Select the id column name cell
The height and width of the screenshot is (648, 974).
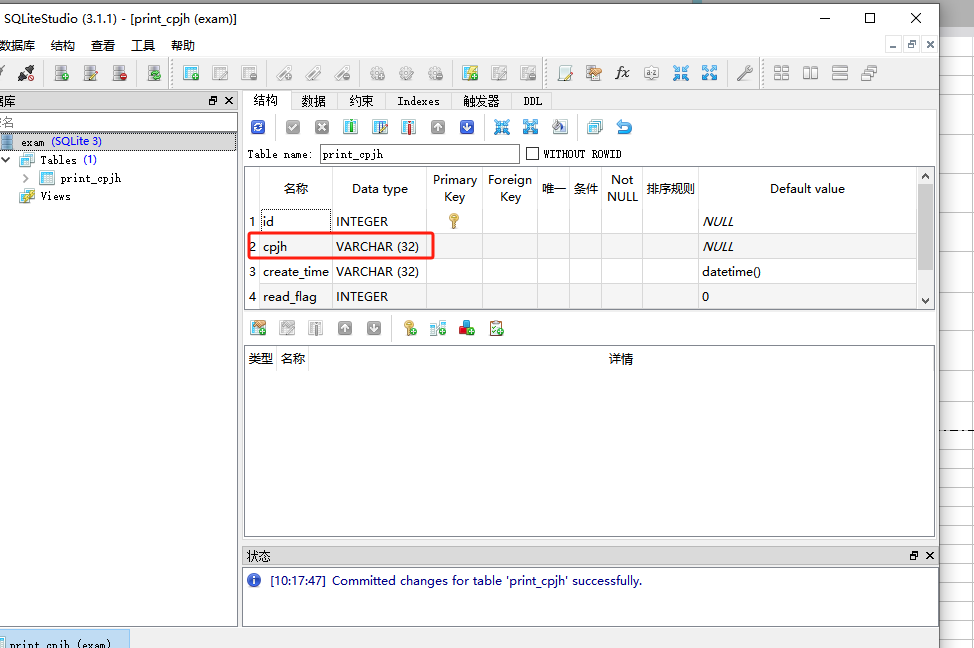coord(296,221)
